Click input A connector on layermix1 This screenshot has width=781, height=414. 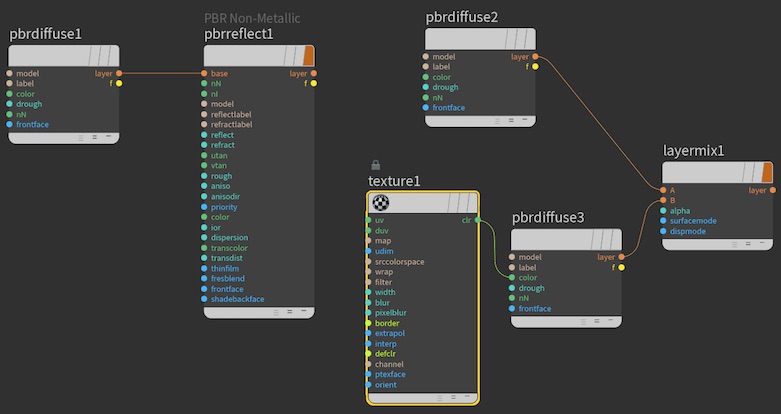[x=662, y=190]
